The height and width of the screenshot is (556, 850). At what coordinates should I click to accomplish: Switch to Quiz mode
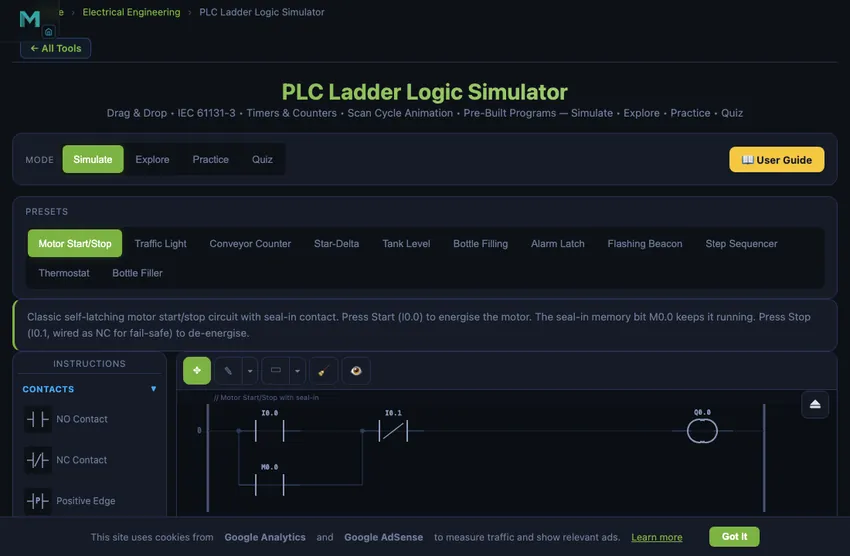(262, 159)
